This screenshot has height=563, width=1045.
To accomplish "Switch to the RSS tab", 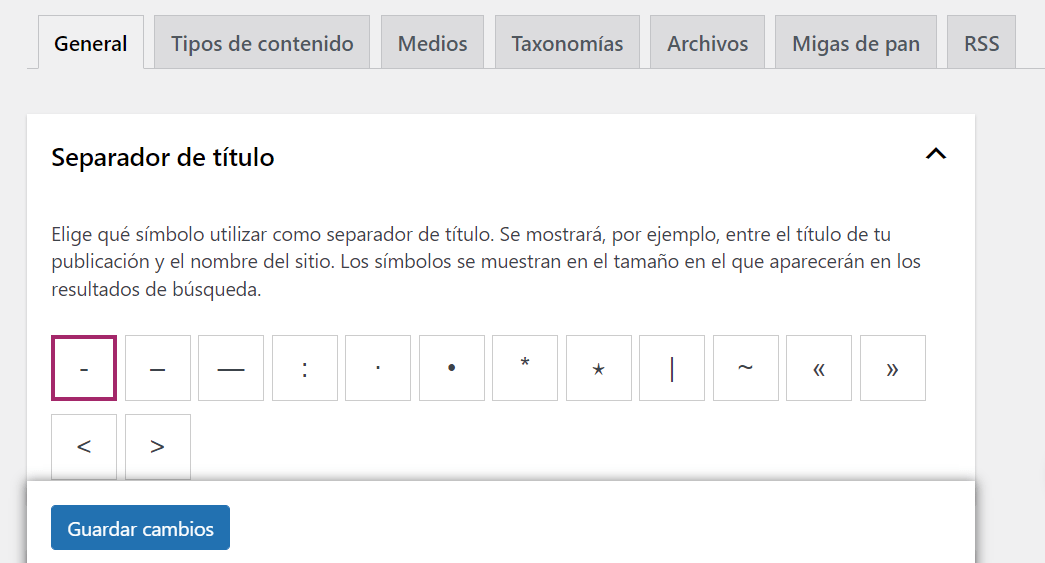I will pyautogui.click(x=981, y=43).
